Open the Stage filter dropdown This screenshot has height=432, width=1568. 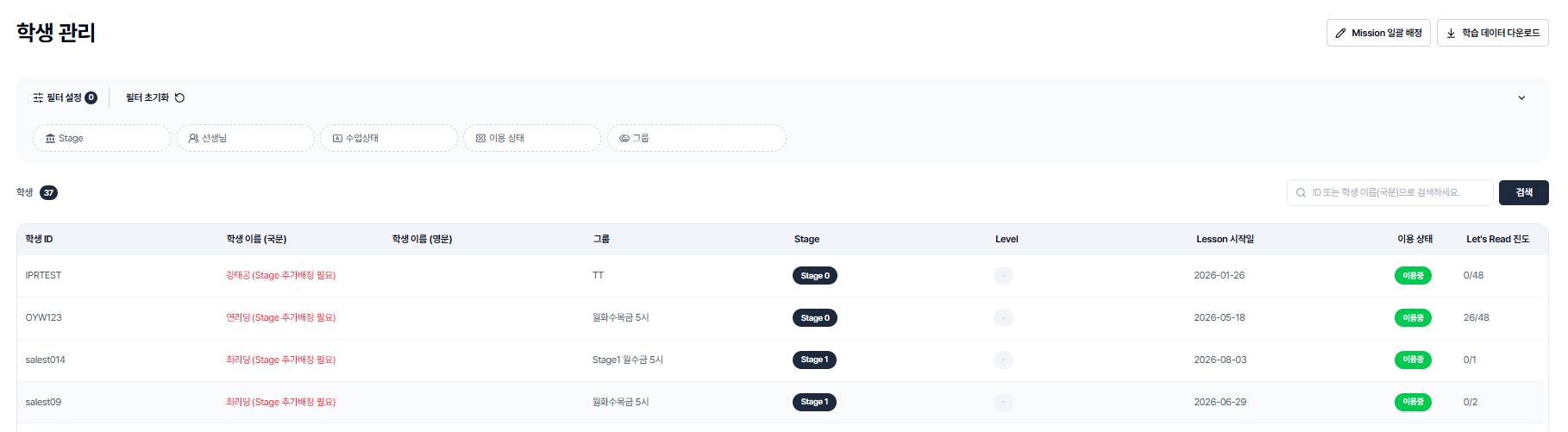click(x=102, y=138)
